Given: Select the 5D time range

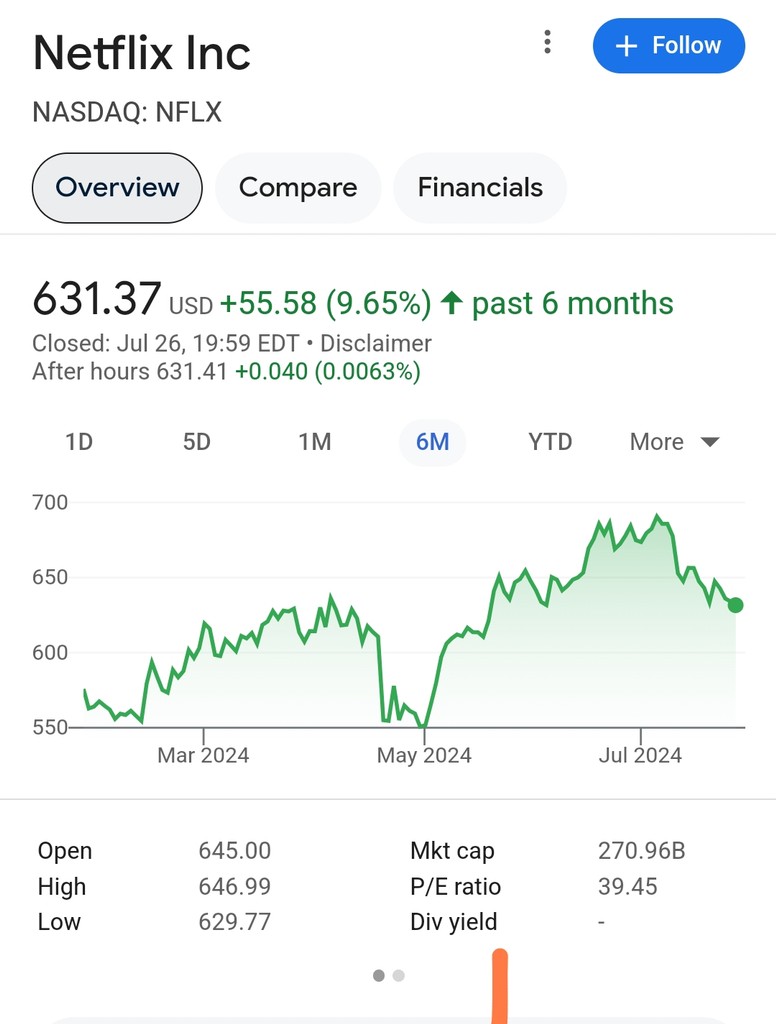Looking at the screenshot, I should pos(197,442).
